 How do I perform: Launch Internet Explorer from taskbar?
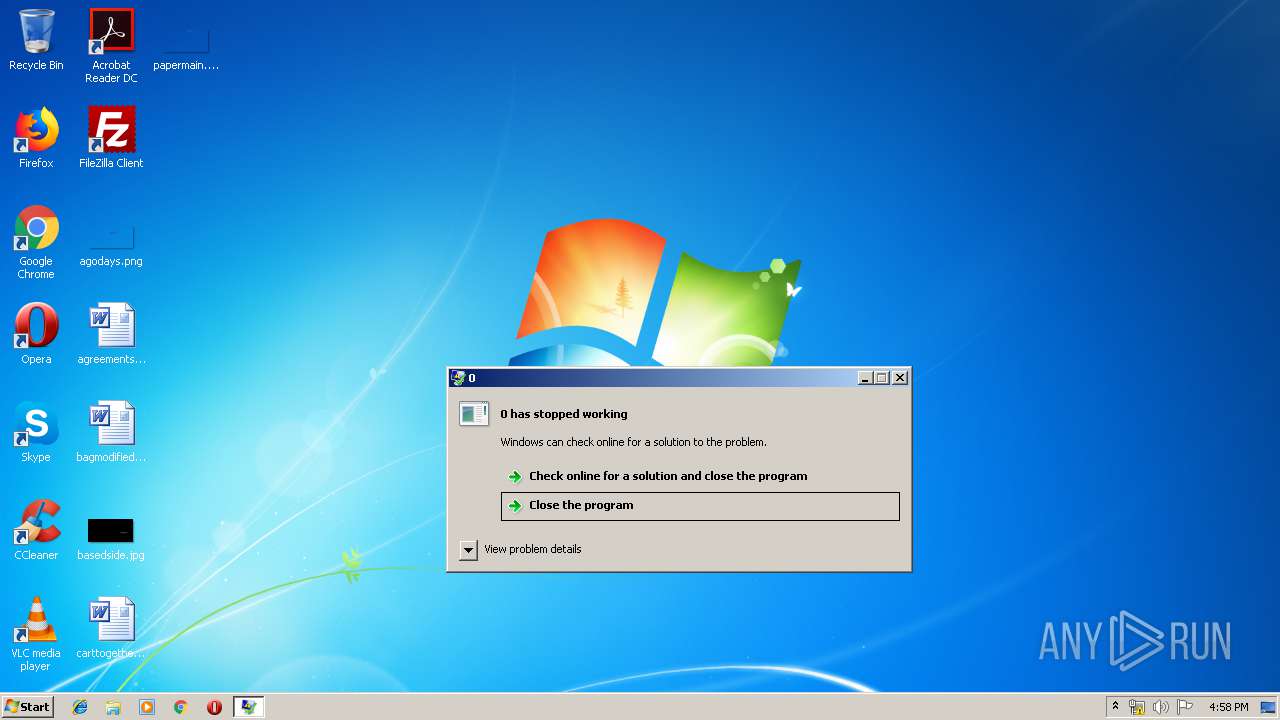pos(80,707)
